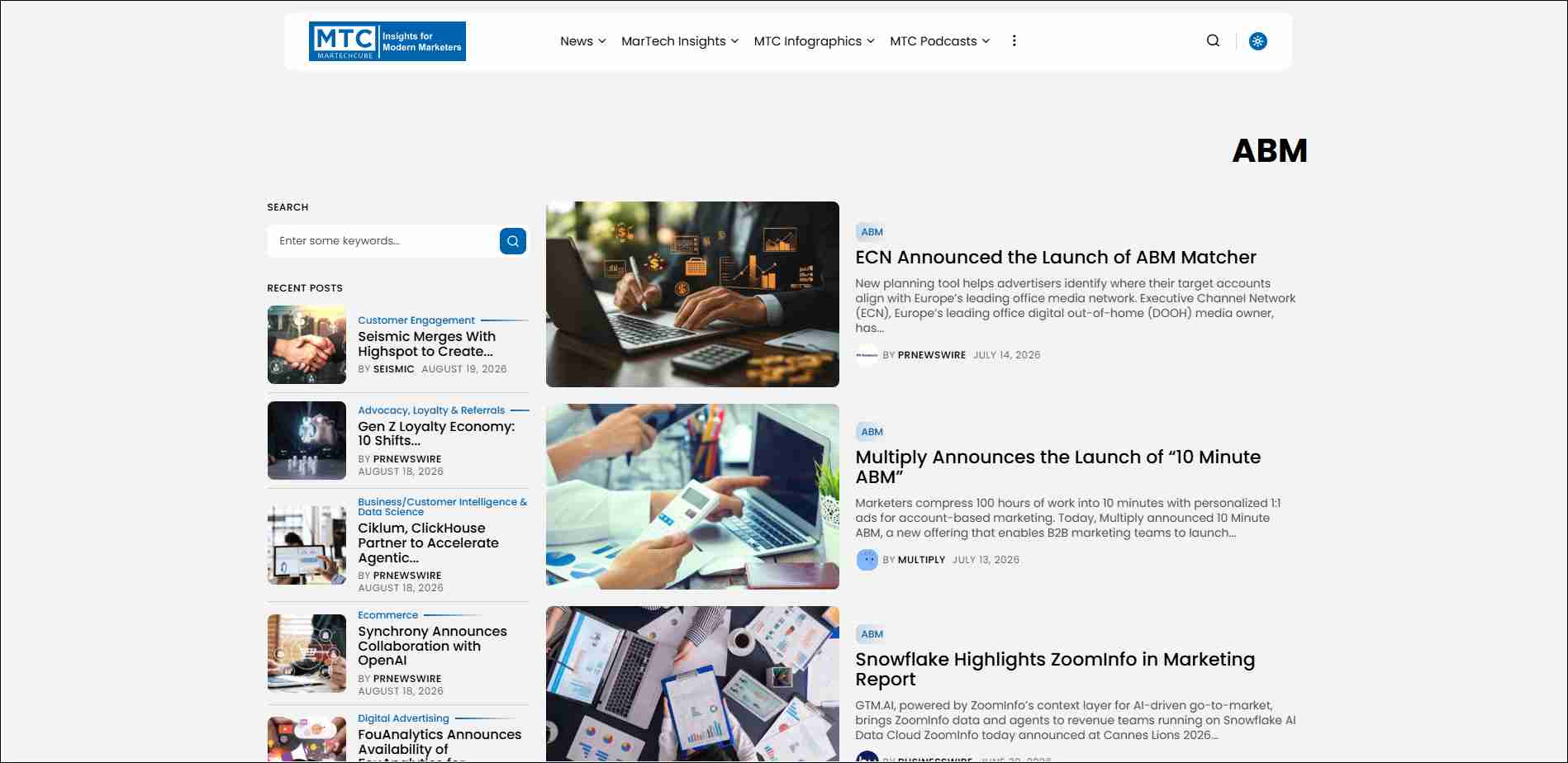The image size is (1568, 763).
Task: Open the ECN ABM Matcher article title
Action: [1056, 258]
